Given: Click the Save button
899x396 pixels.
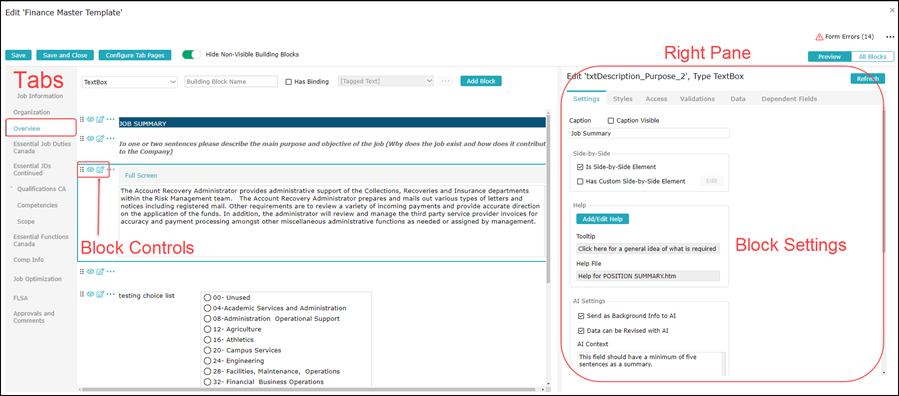Looking at the screenshot, I should pyautogui.click(x=18, y=56).
